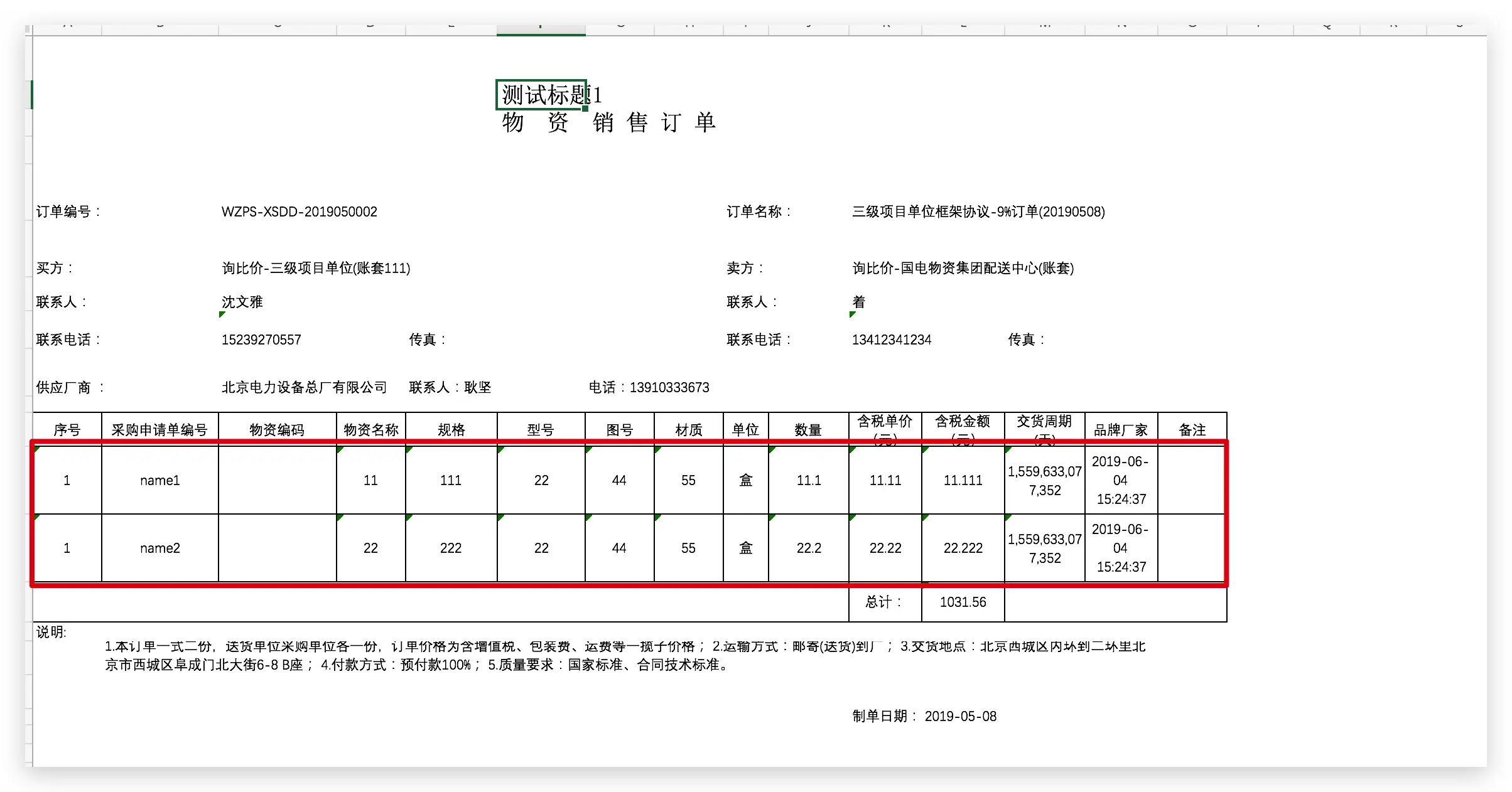Select the name1 purchase request cell
Viewport: 1512px width, 792px height.
160,480
